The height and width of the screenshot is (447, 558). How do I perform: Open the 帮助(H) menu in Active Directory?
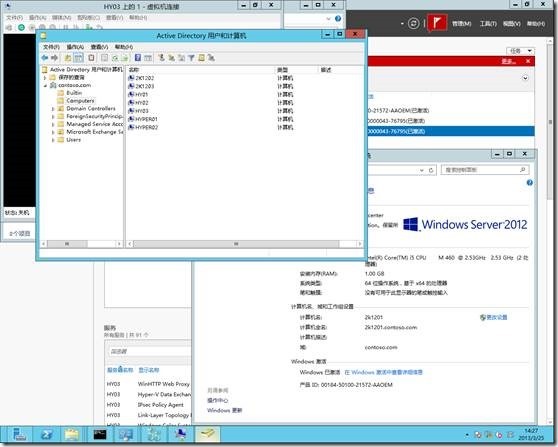(x=124, y=47)
